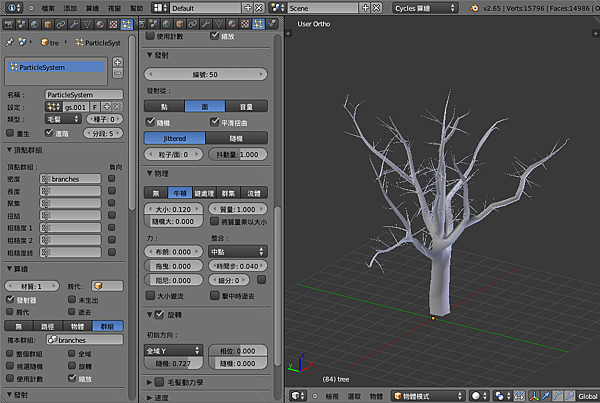
Task: Browse particle settings icon beside gs.001
Action: point(54,107)
